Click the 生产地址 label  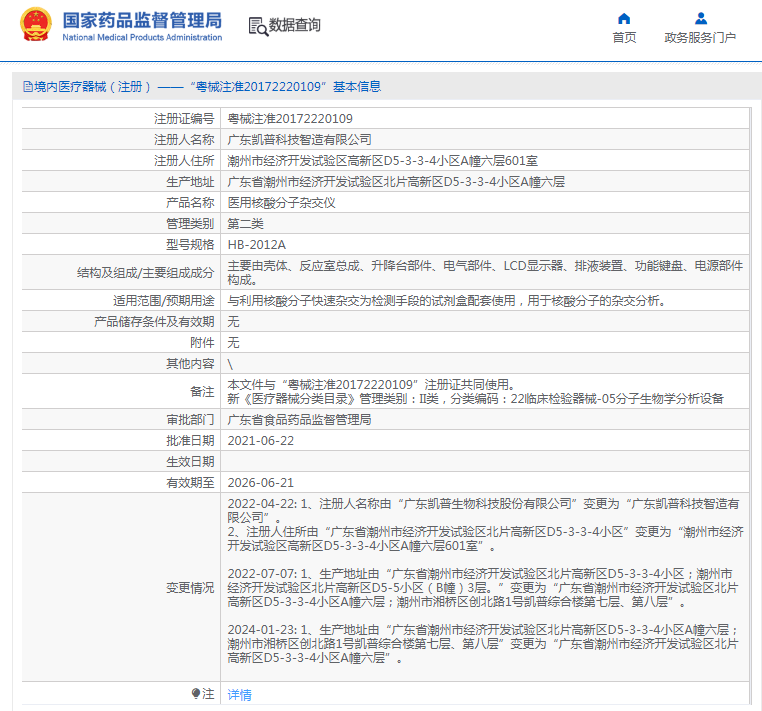click(190, 182)
